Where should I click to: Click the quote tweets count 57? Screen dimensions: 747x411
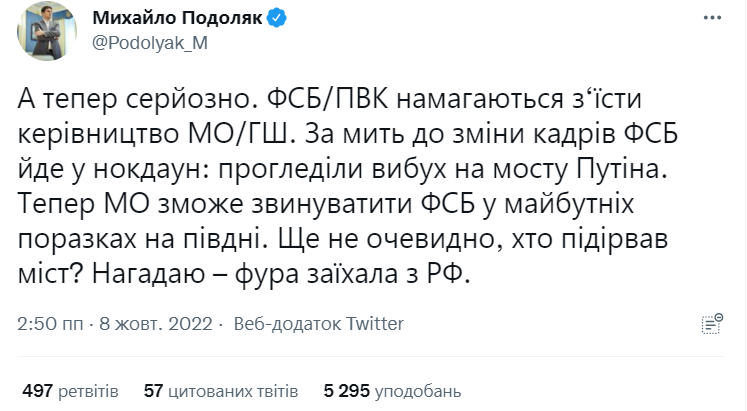click(153, 391)
